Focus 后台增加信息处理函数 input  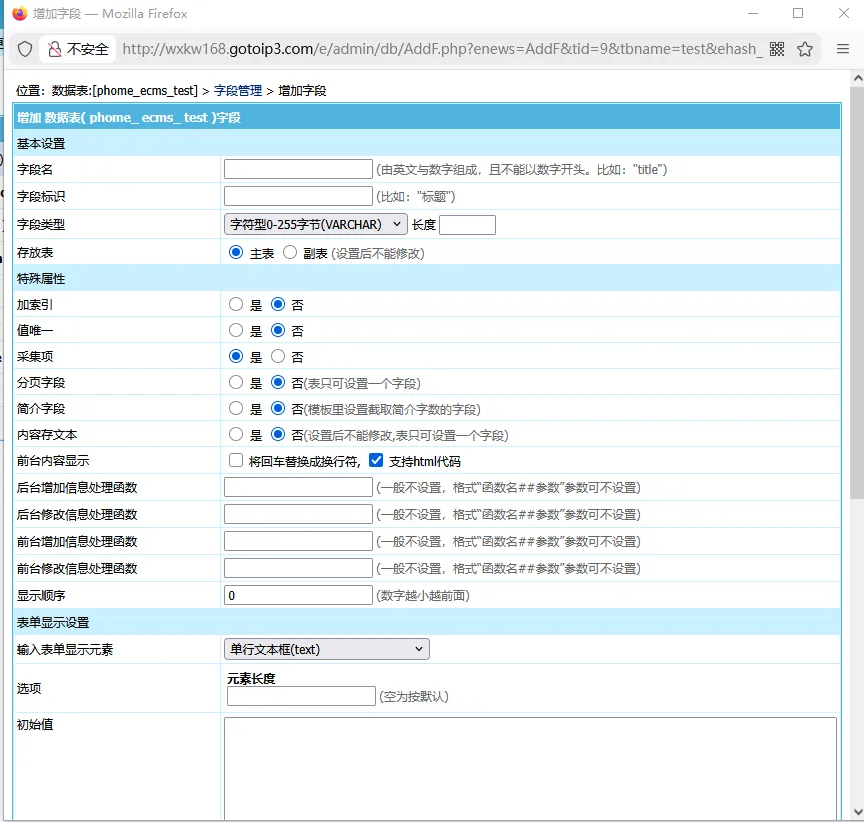pos(298,487)
